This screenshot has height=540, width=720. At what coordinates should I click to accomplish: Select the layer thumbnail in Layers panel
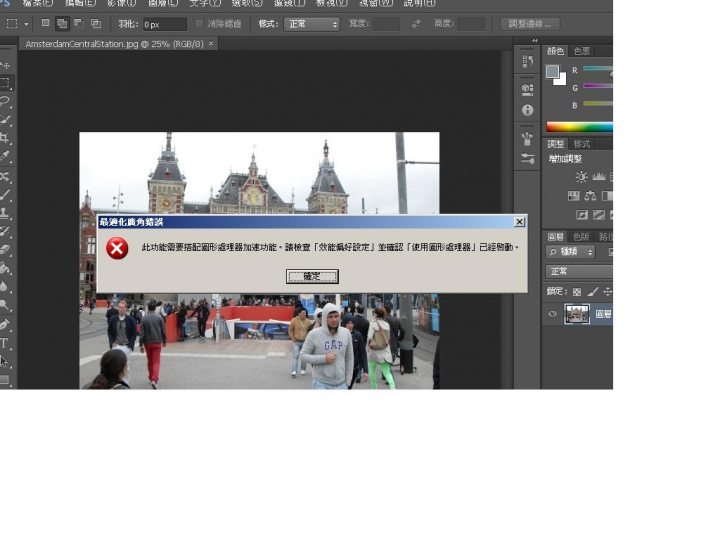[577, 314]
